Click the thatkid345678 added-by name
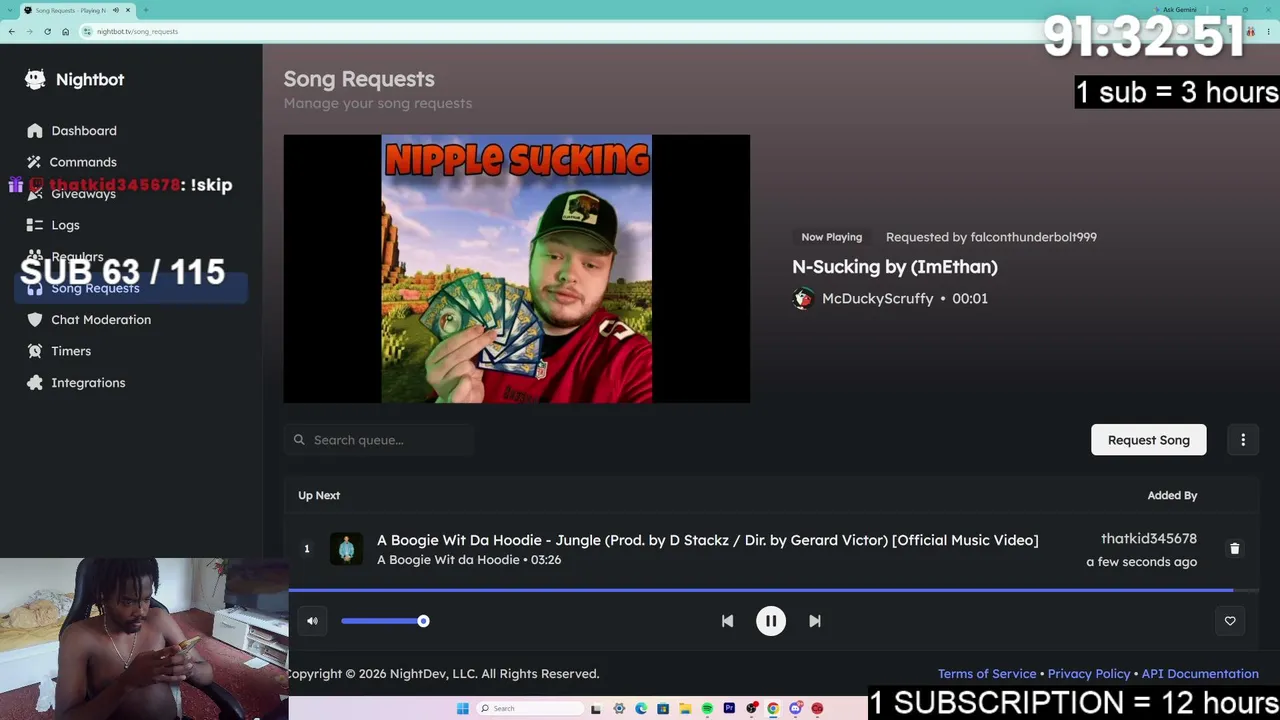The height and width of the screenshot is (720, 1280). (1149, 539)
